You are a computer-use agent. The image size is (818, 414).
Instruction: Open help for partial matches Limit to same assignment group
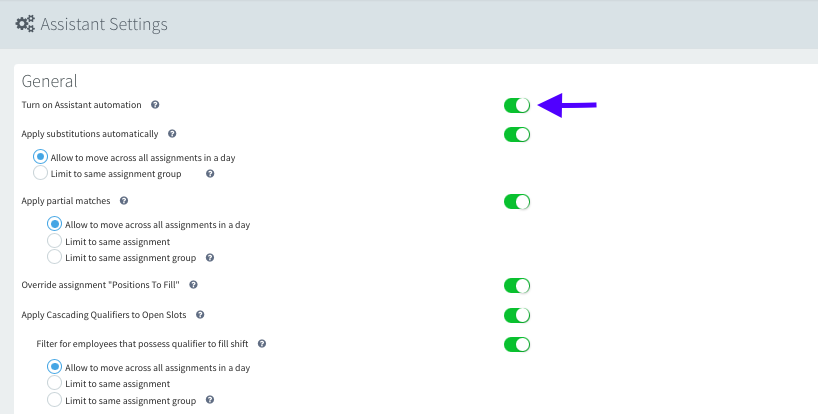(210, 258)
